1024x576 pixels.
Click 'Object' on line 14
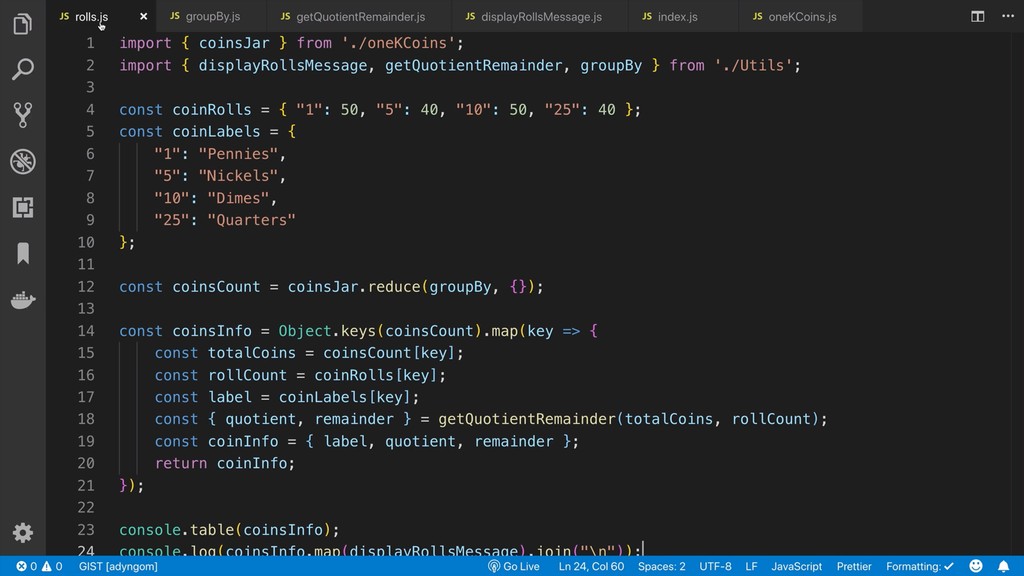(x=305, y=331)
